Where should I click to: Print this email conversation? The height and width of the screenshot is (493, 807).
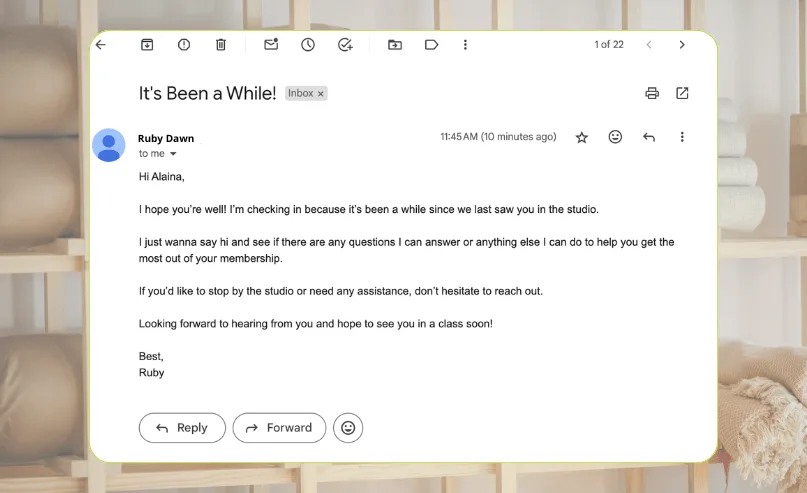652,93
